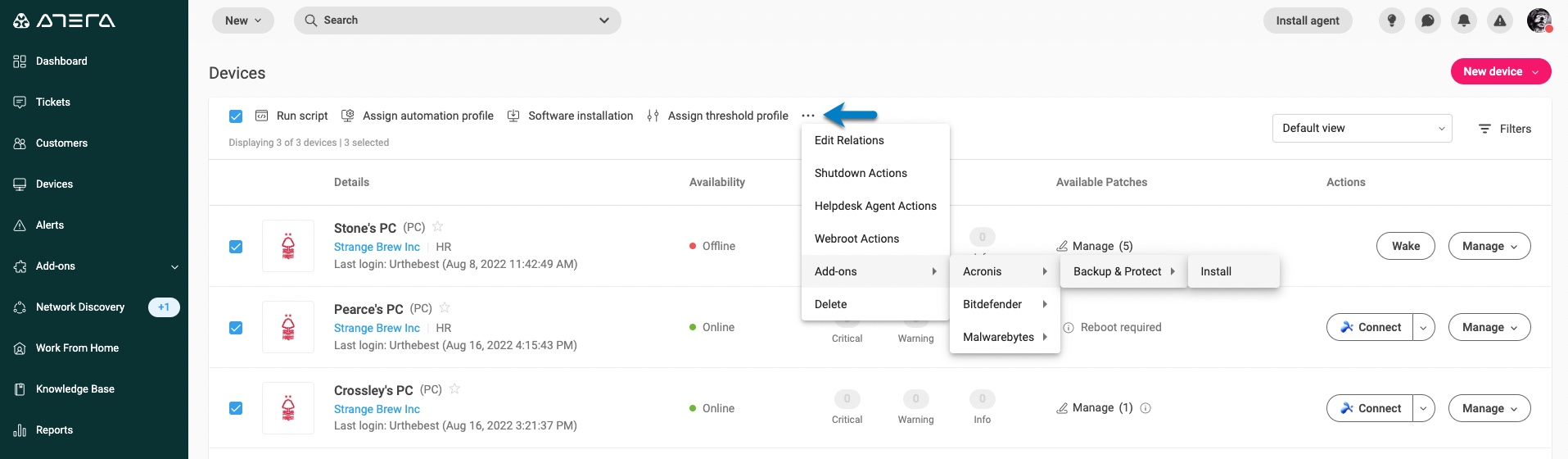Screen dimensions: 1568x459
Task: Toggle the select-all devices checkbox
Action: pos(236,116)
